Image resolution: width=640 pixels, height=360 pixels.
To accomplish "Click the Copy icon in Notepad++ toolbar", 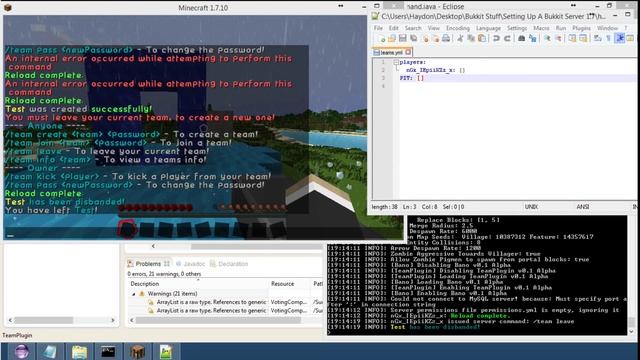I will (471, 38).
